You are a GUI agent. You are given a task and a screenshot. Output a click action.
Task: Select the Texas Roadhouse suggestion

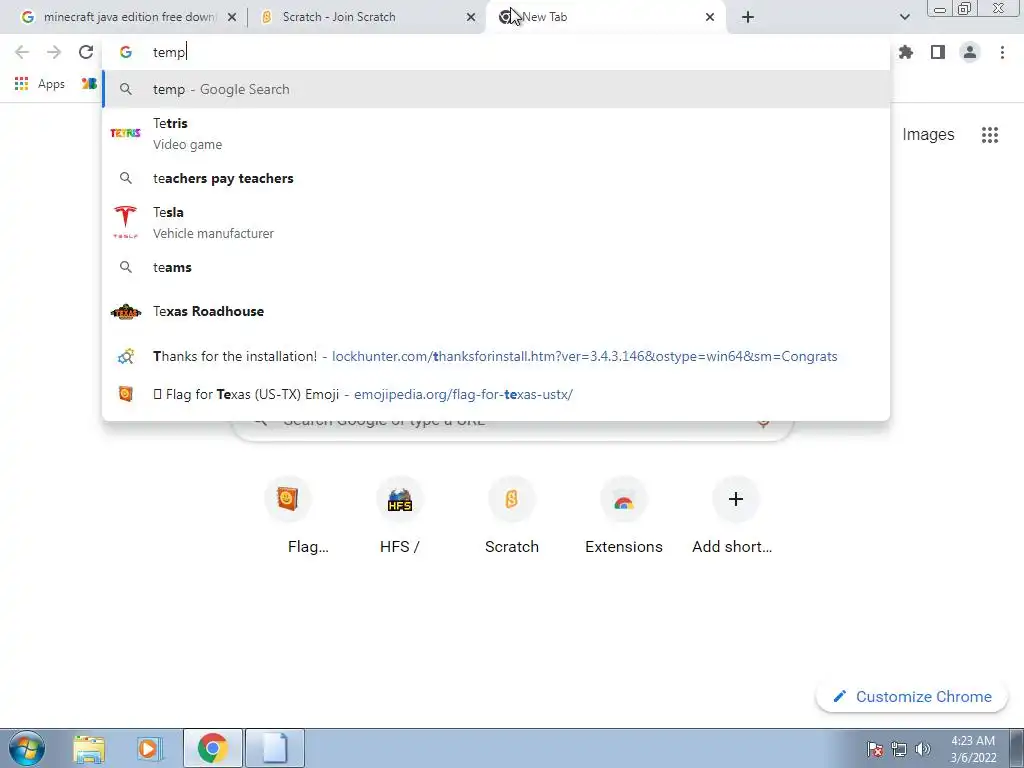coord(496,312)
